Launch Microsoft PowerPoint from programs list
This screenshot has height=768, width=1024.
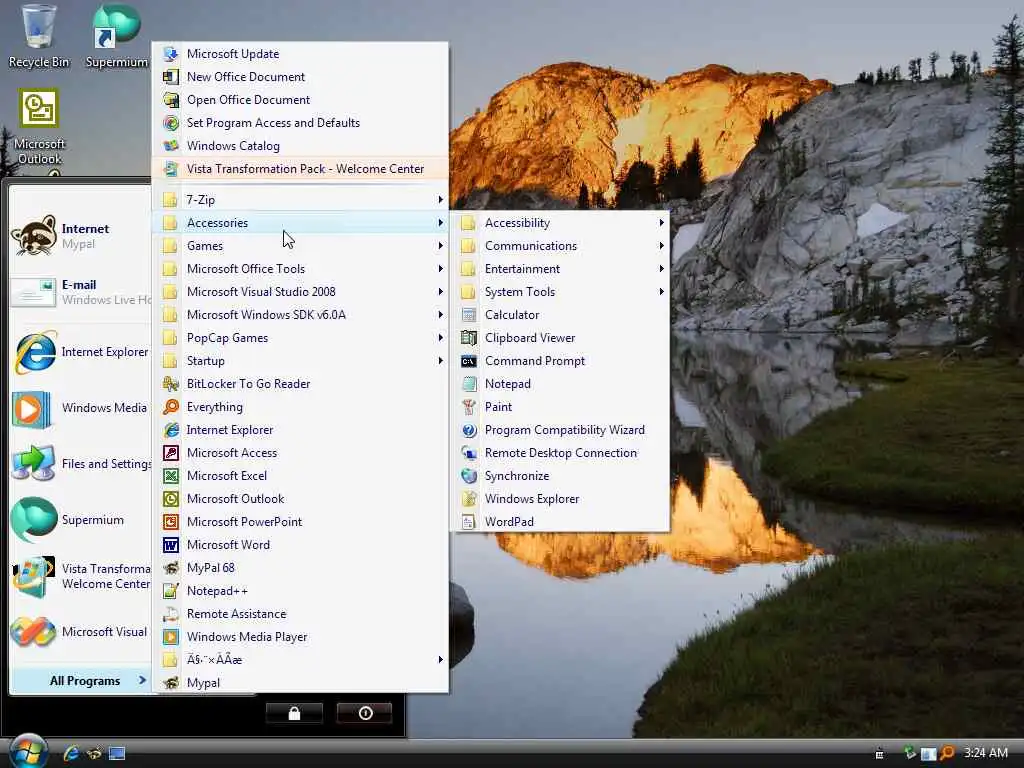pyautogui.click(x=300, y=522)
